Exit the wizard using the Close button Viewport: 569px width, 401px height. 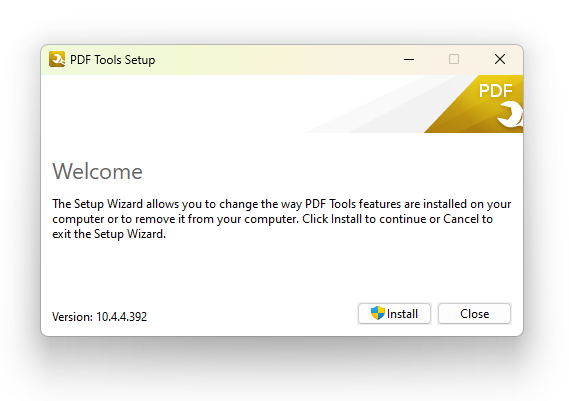tap(474, 314)
